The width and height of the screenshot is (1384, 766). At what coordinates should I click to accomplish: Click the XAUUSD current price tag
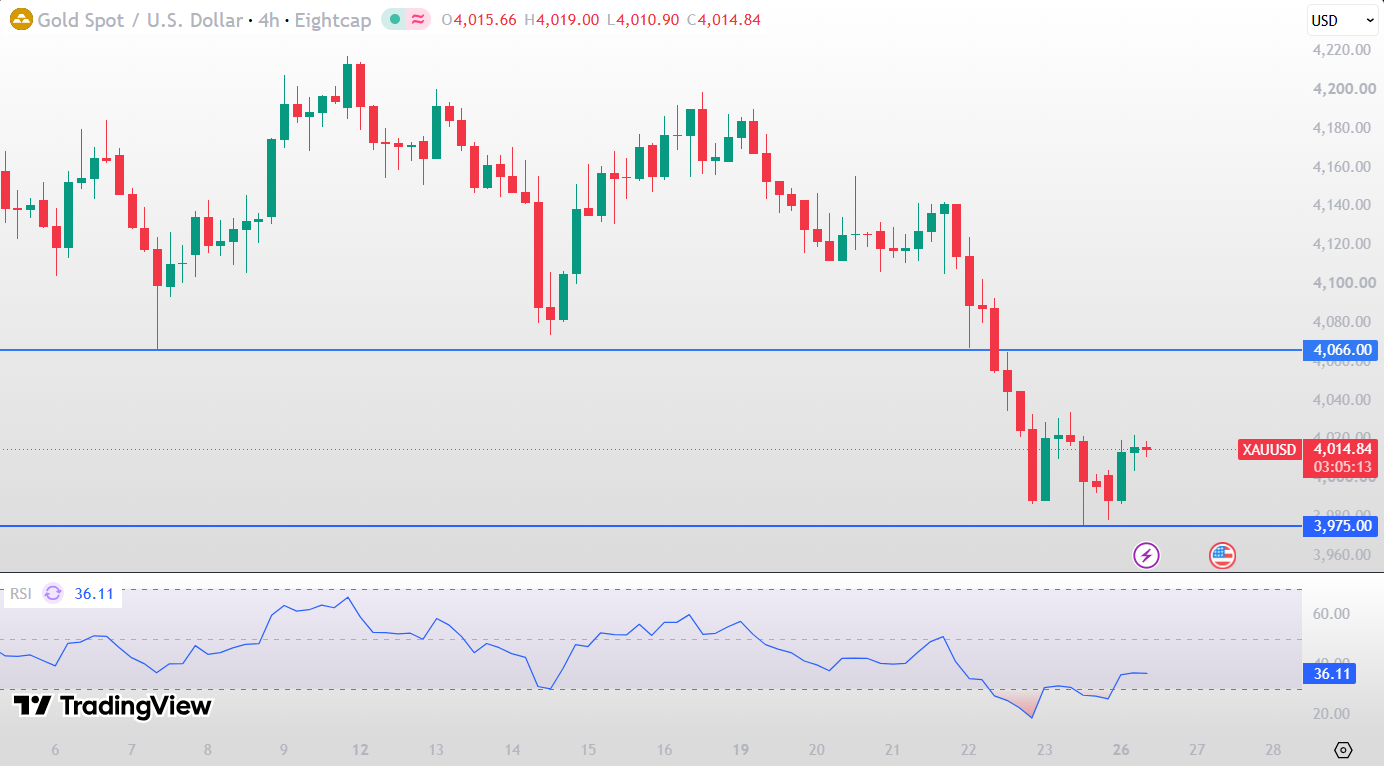click(x=1269, y=450)
